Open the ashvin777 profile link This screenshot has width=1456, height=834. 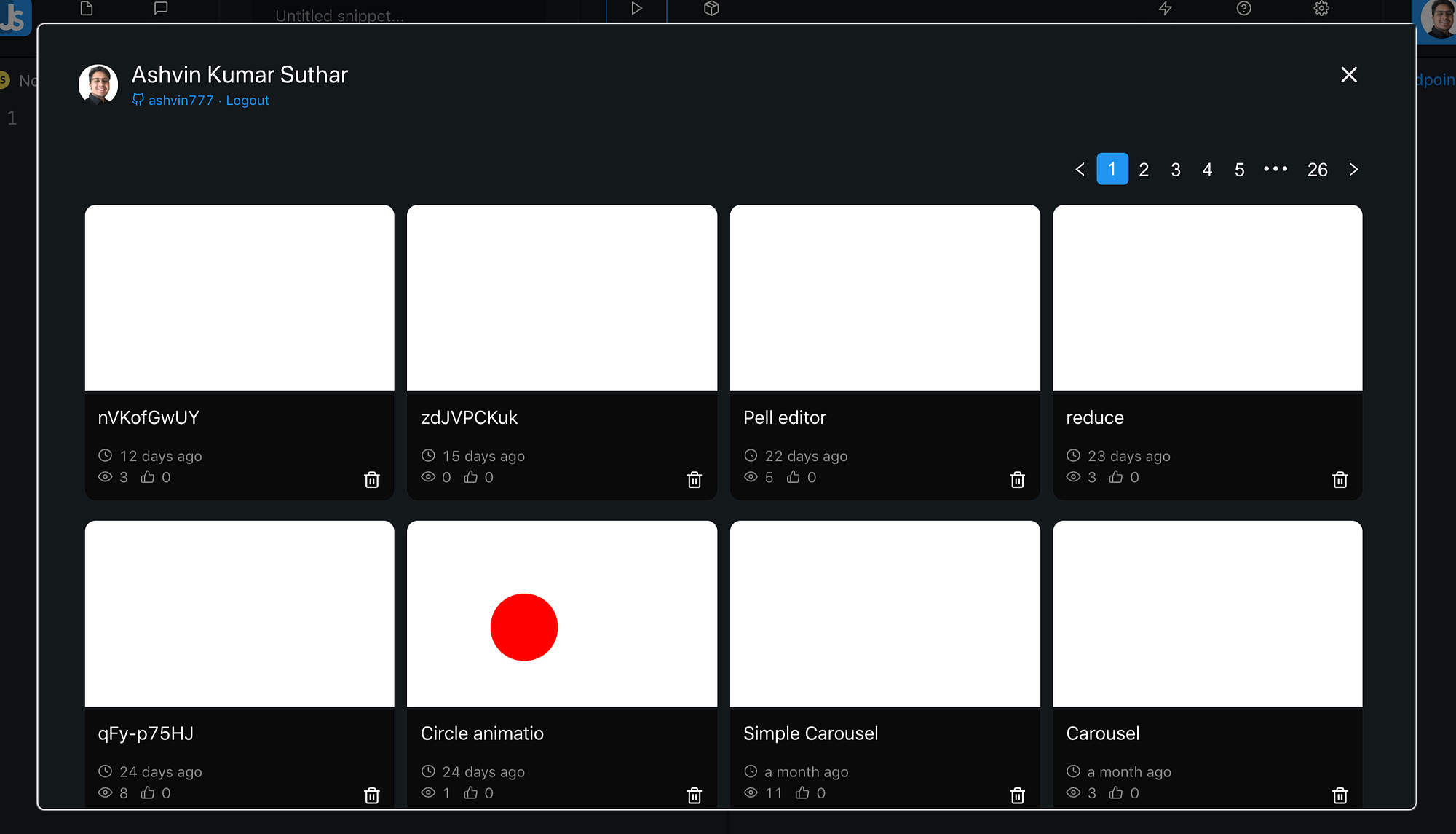click(x=180, y=100)
